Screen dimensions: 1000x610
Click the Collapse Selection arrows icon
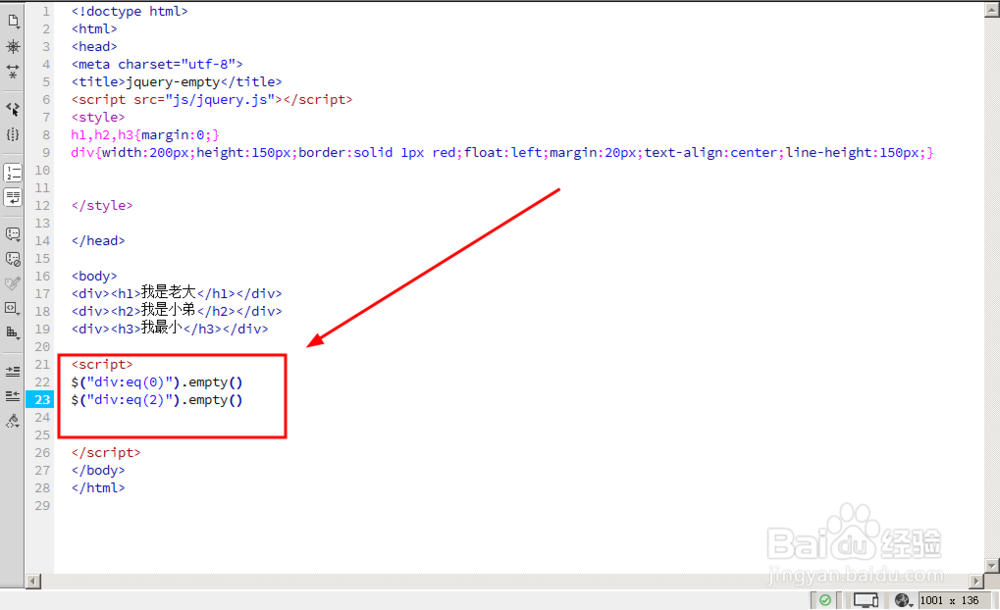[13, 71]
